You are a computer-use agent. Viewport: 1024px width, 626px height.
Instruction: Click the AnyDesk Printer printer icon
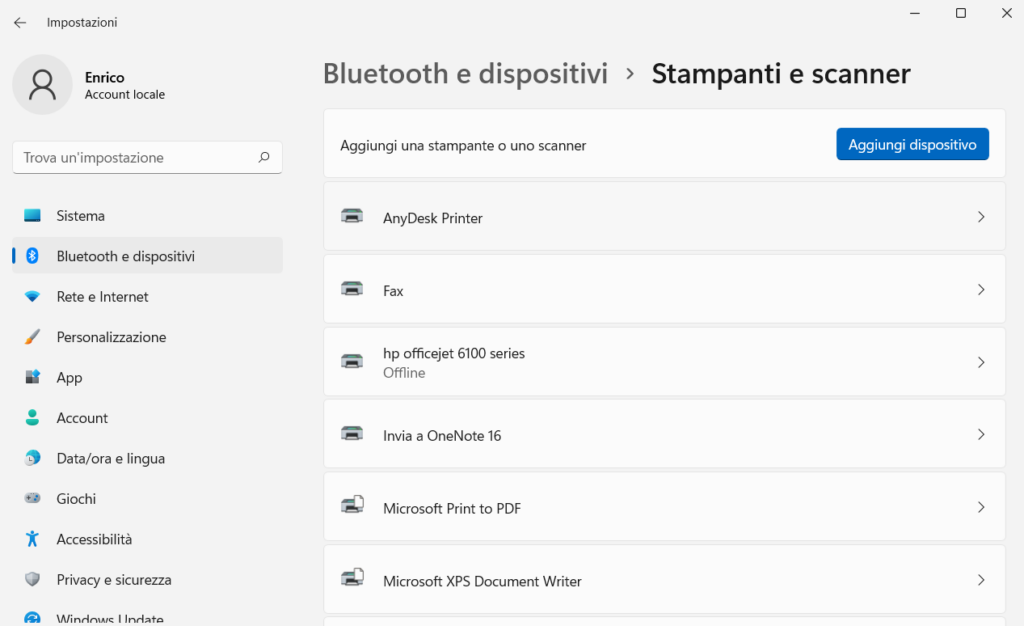pos(352,216)
